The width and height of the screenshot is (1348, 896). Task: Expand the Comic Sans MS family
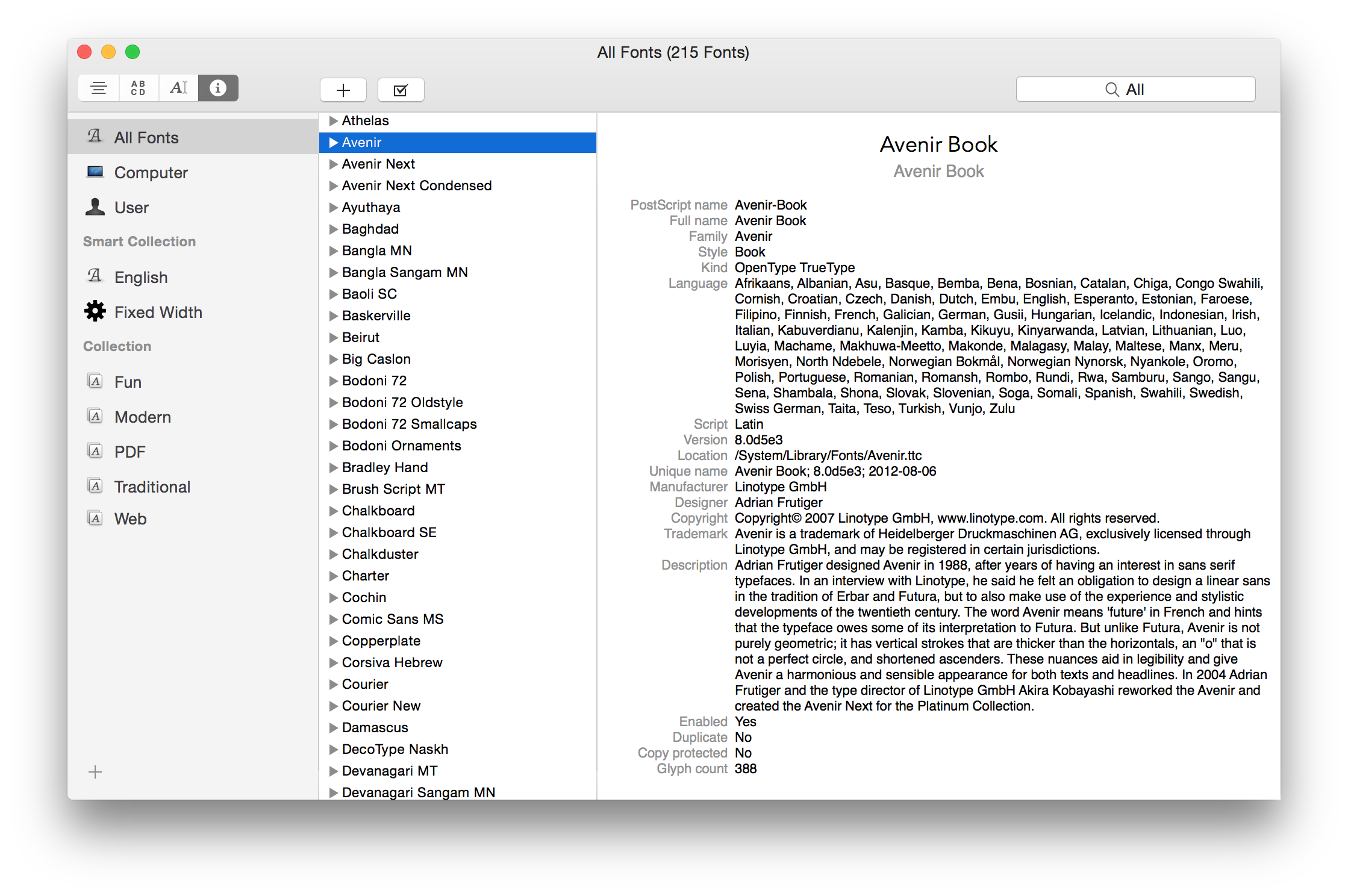[x=334, y=619]
